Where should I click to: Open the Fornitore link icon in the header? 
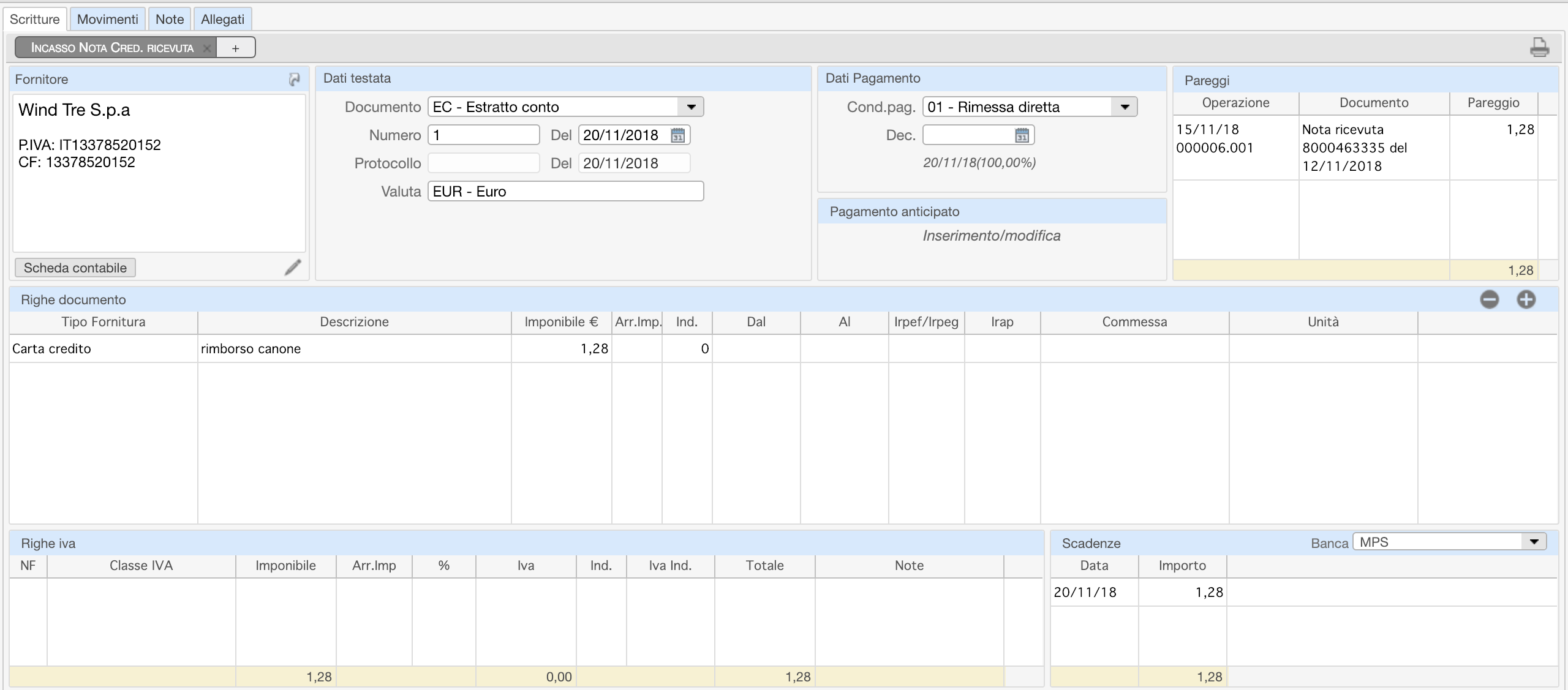[295, 79]
